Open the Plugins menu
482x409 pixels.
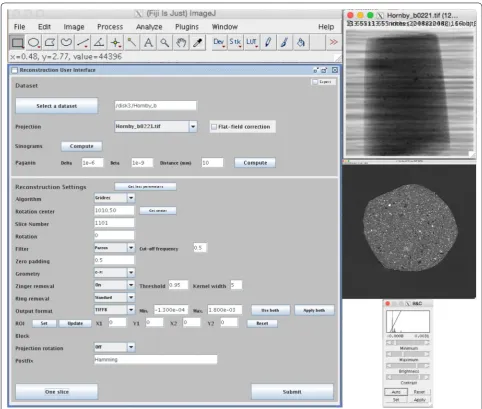coord(187,27)
